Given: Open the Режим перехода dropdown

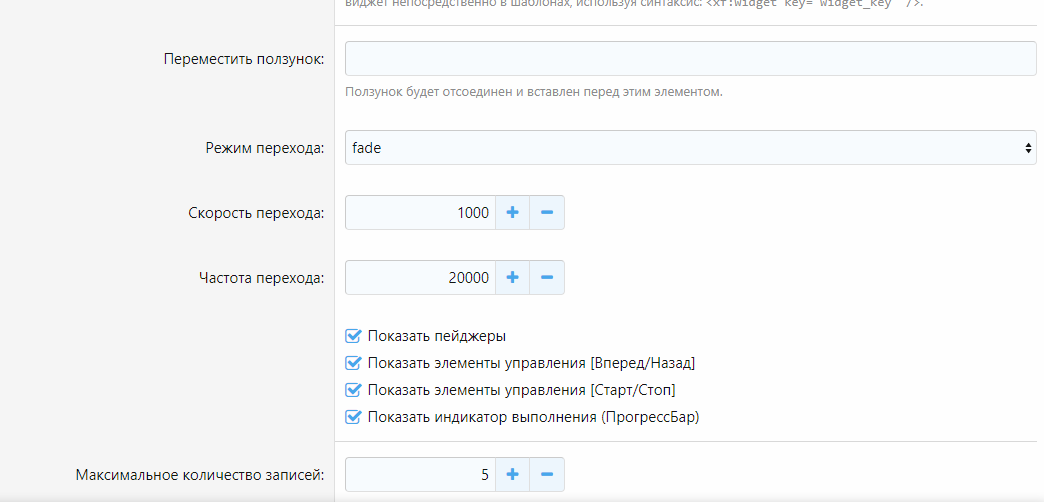Looking at the screenshot, I should click(x=690, y=148).
